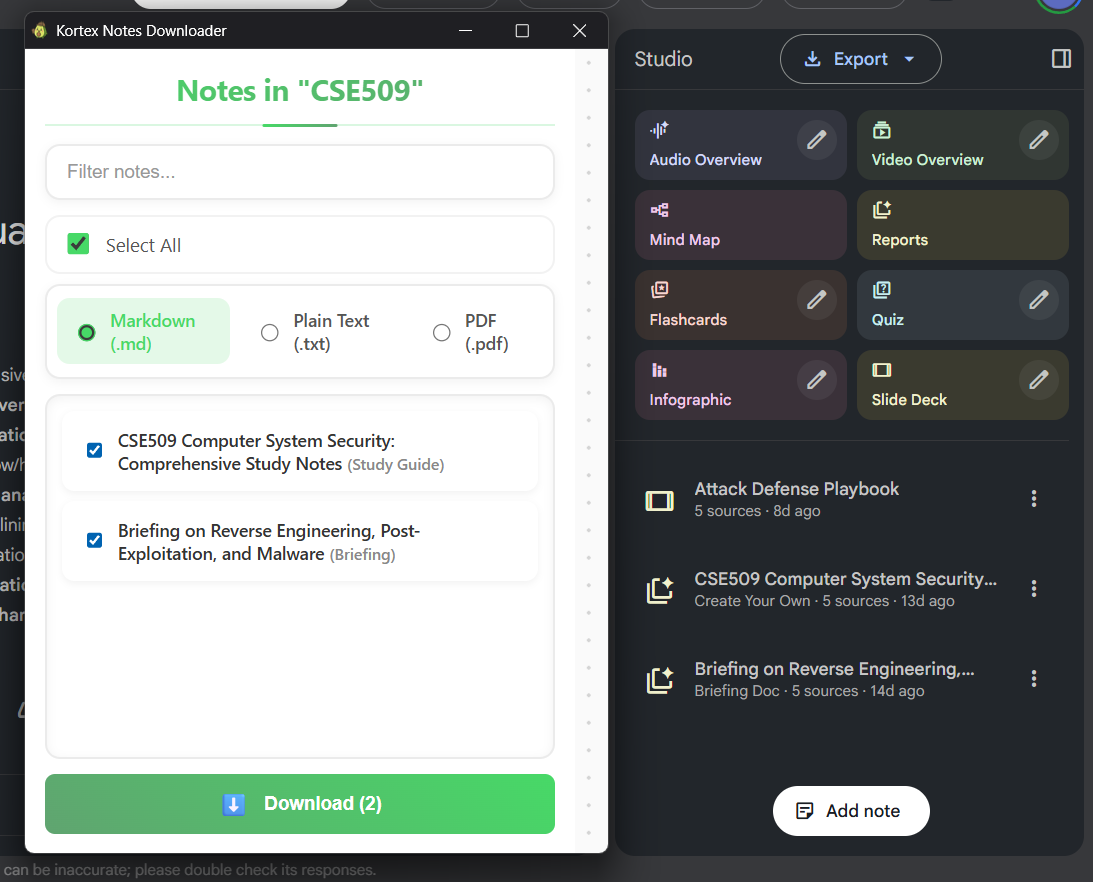Viewport: 1093px width, 882px height.
Task: Create an Infographic in Studio
Action: [x=740, y=385]
